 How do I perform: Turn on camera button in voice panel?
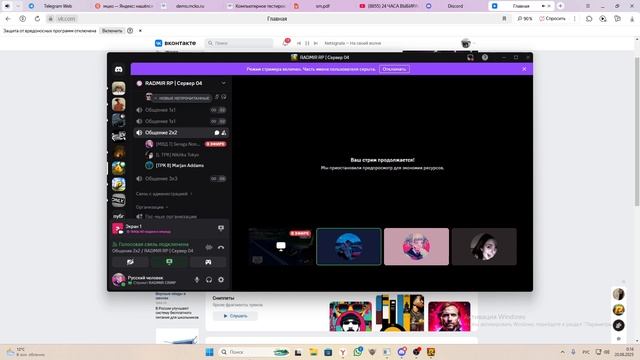[130, 262]
